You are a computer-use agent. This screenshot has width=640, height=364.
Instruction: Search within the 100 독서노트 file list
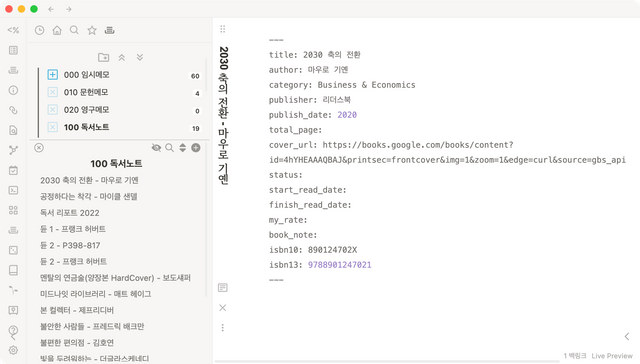click(169, 148)
